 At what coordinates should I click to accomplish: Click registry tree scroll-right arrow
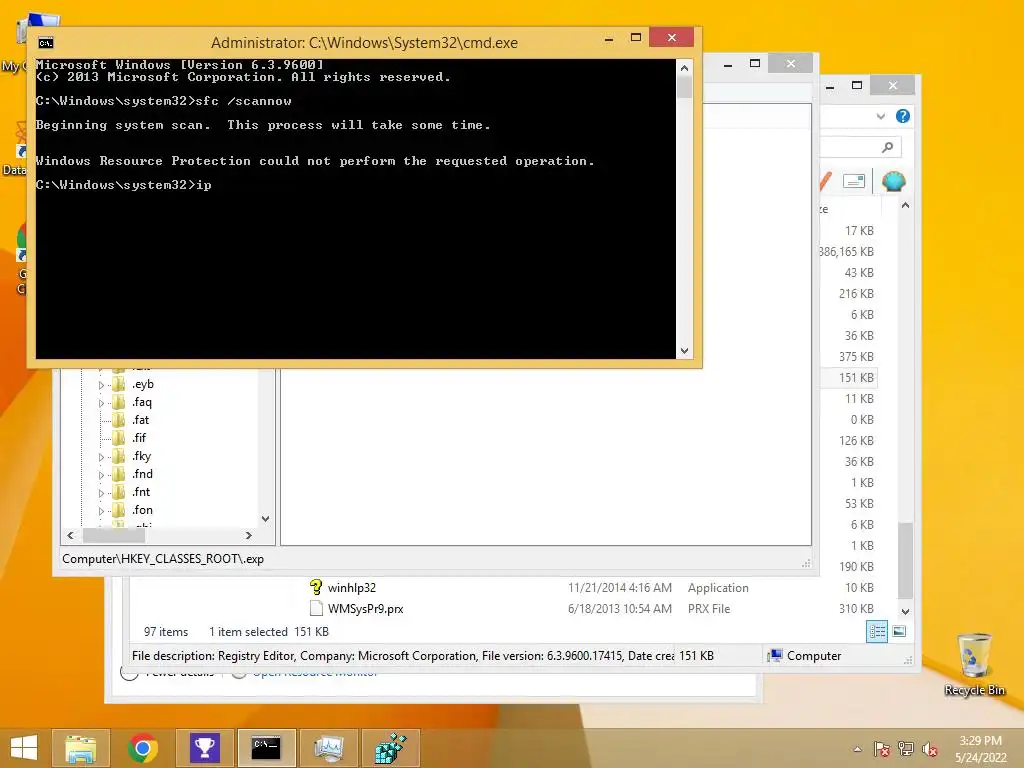(x=249, y=536)
